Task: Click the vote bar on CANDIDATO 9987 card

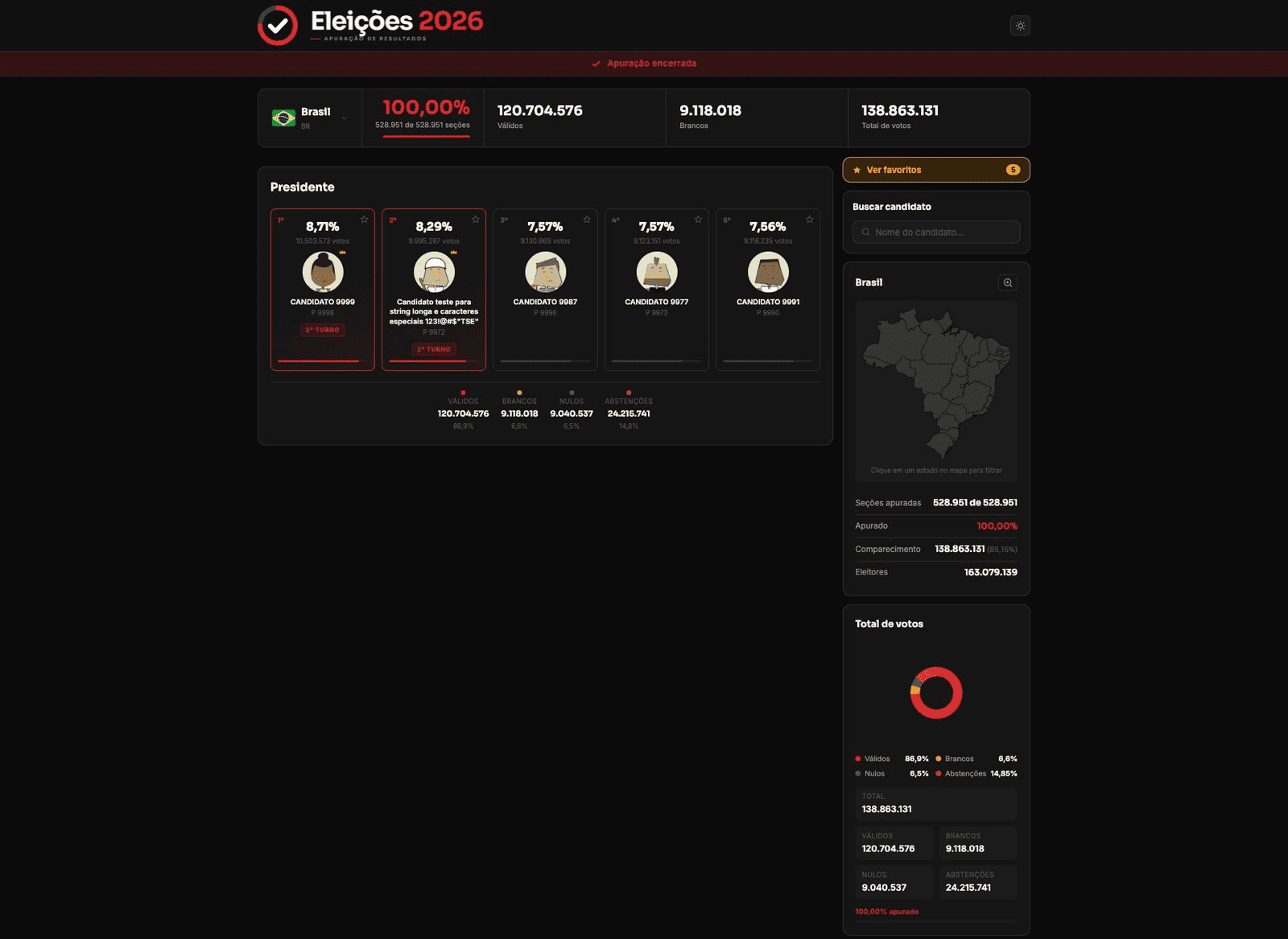Action: (x=546, y=361)
